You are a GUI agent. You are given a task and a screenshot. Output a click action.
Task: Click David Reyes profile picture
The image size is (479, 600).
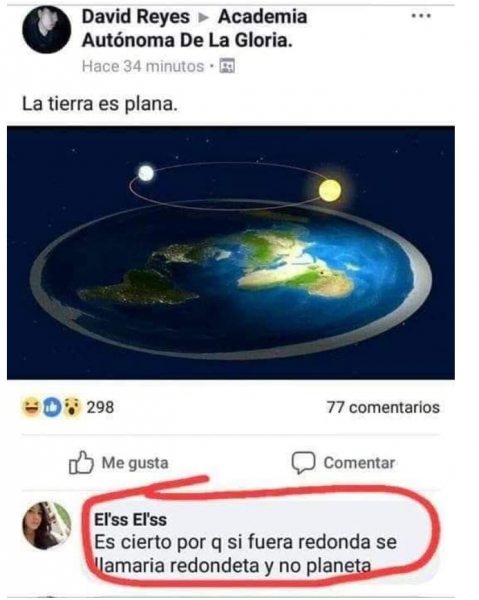click(47, 29)
